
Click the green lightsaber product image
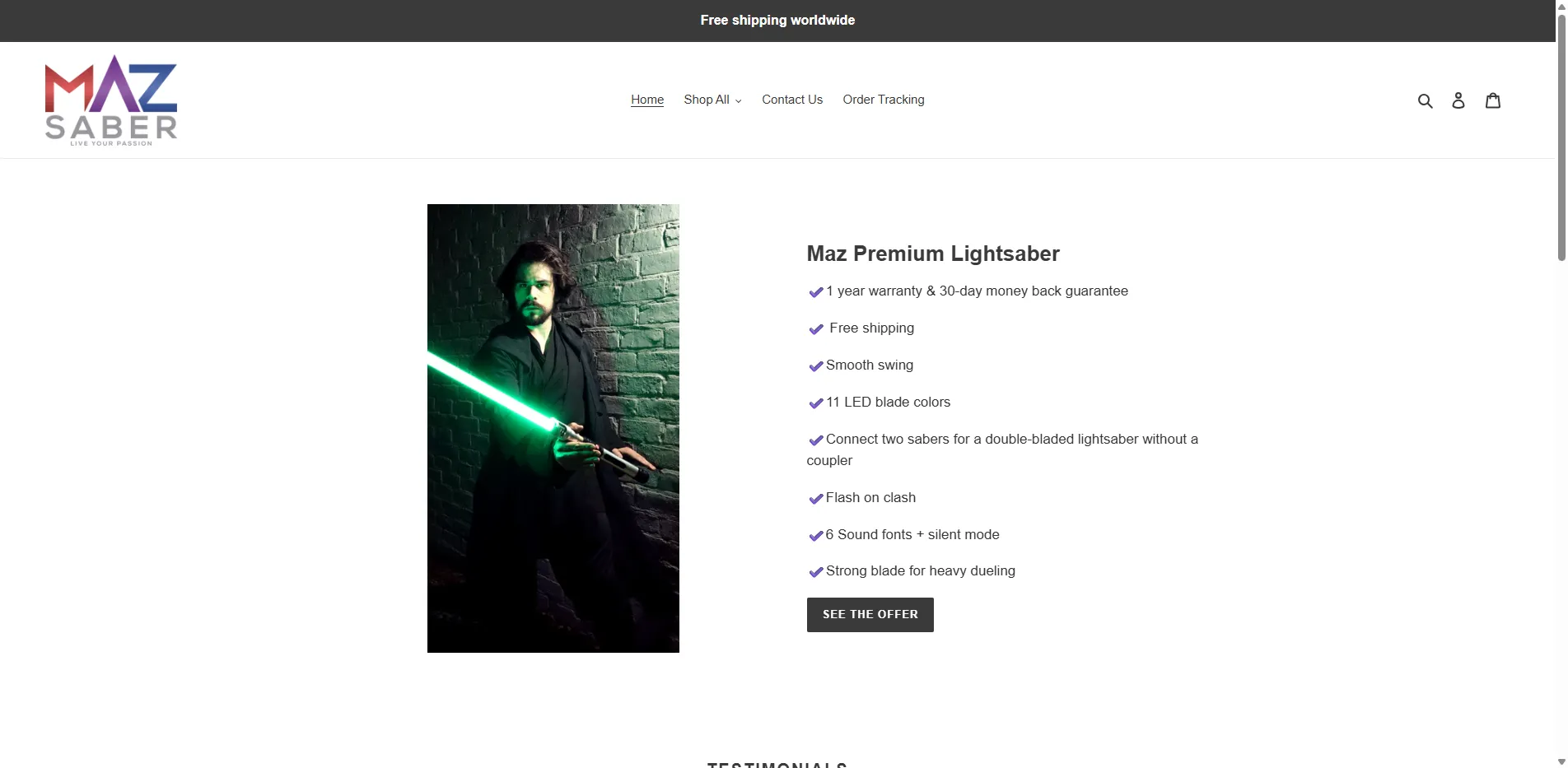click(x=553, y=428)
